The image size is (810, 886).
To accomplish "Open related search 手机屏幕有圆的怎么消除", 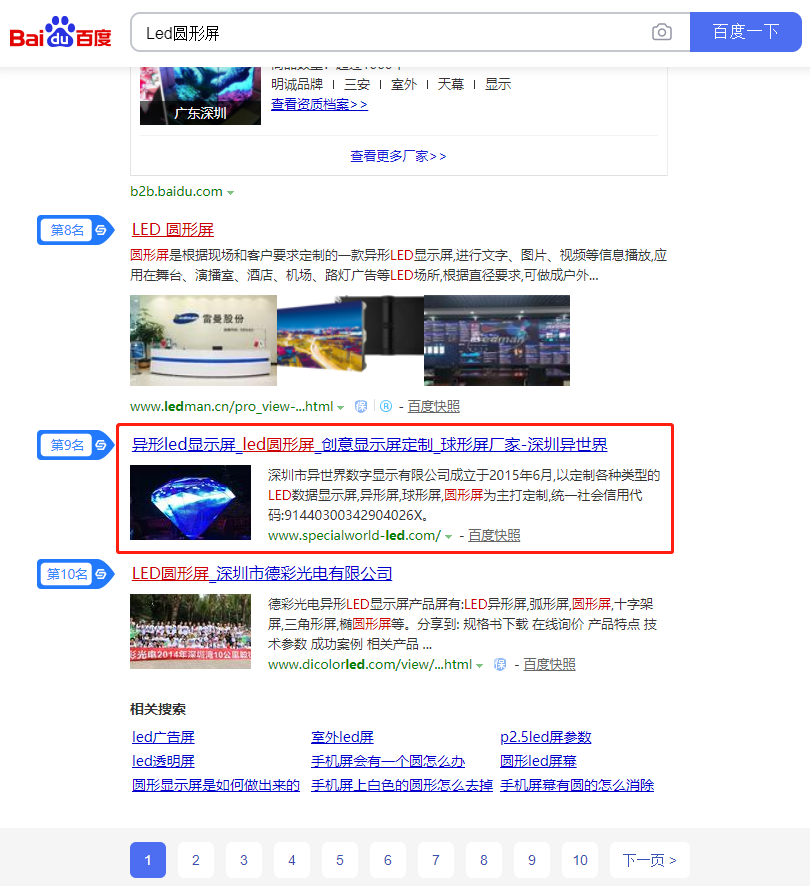I will point(577,785).
